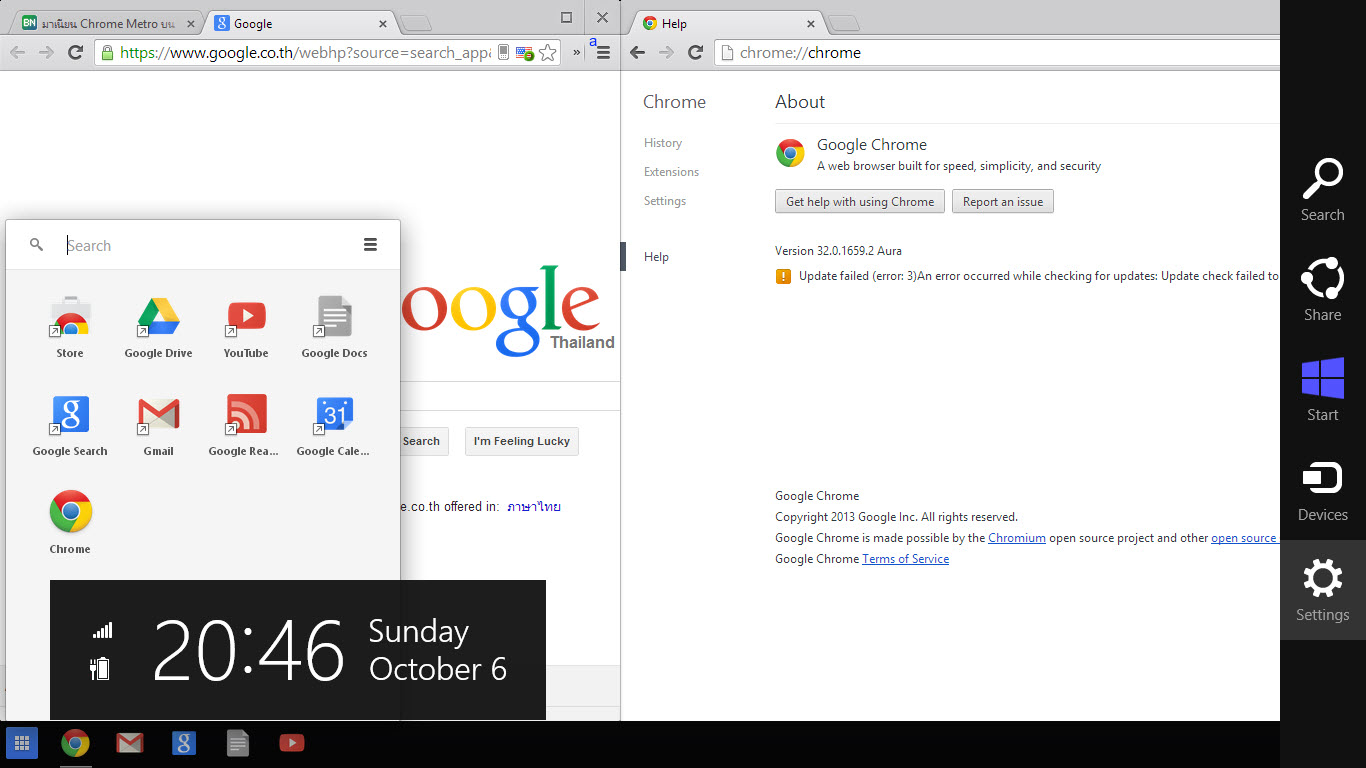
Task: Launch Google Drive from app launcher
Action: [158, 327]
